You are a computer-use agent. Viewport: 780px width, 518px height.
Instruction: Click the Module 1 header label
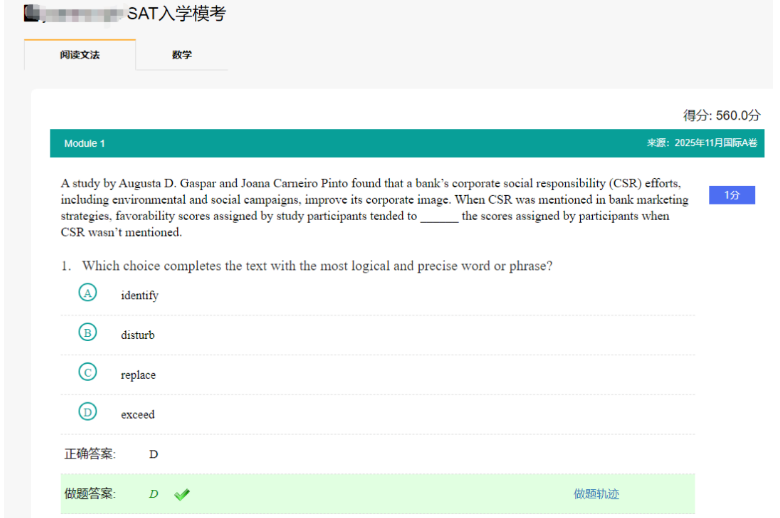[x=85, y=143]
